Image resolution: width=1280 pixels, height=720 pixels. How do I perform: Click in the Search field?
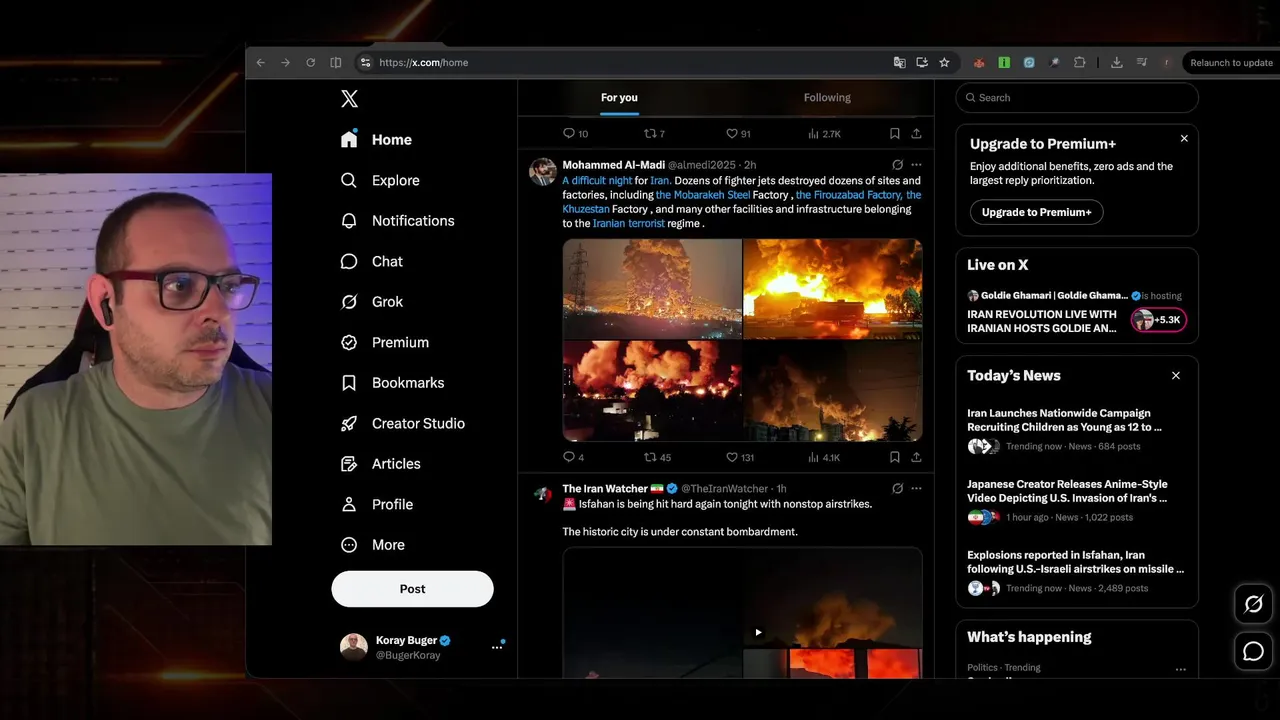1077,98
